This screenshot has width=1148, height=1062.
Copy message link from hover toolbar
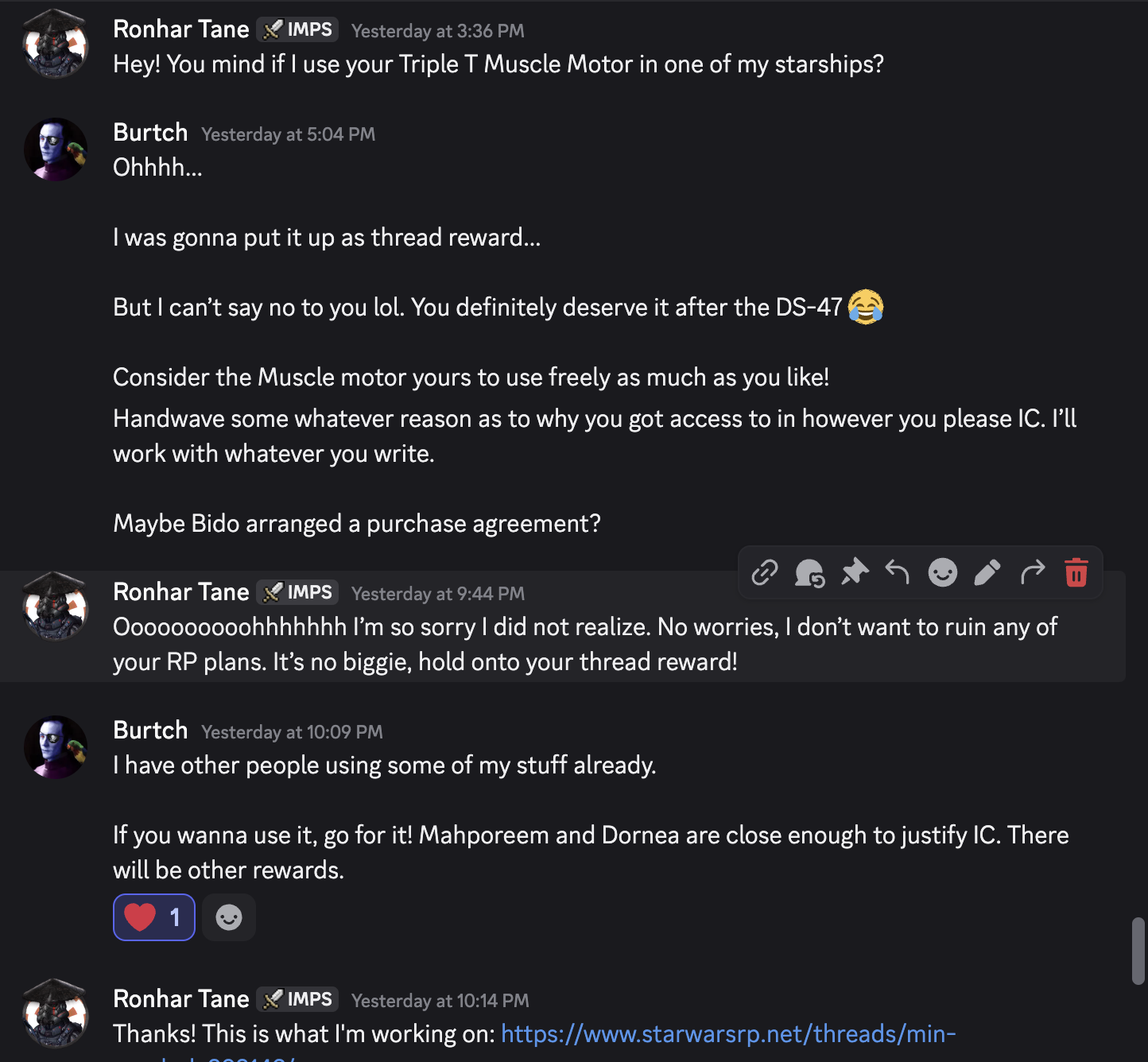pyautogui.click(x=764, y=572)
